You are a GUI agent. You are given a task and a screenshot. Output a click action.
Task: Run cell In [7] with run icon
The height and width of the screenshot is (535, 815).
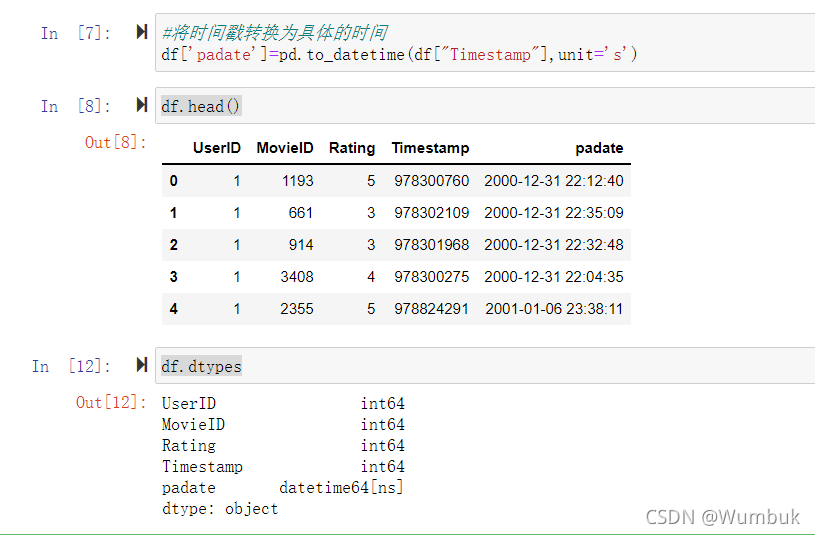[142, 32]
